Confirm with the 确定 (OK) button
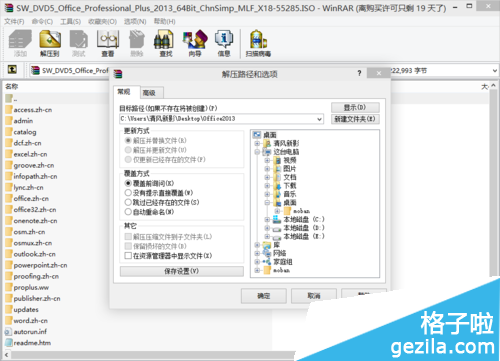The height and width of the screenshot is (361, 500). coord(264,296)
